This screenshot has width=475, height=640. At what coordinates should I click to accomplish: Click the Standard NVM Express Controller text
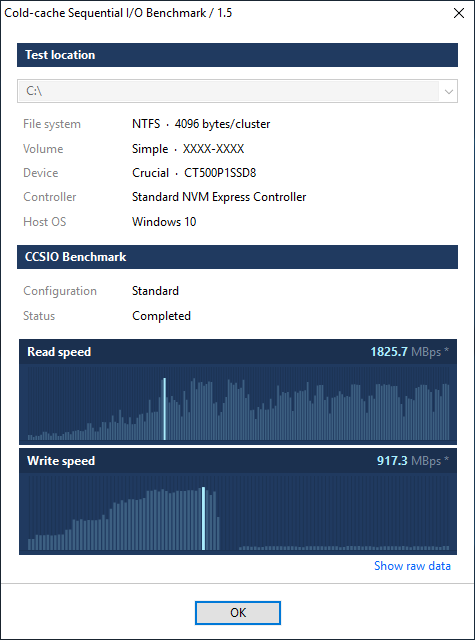click(x=219, y=197)
